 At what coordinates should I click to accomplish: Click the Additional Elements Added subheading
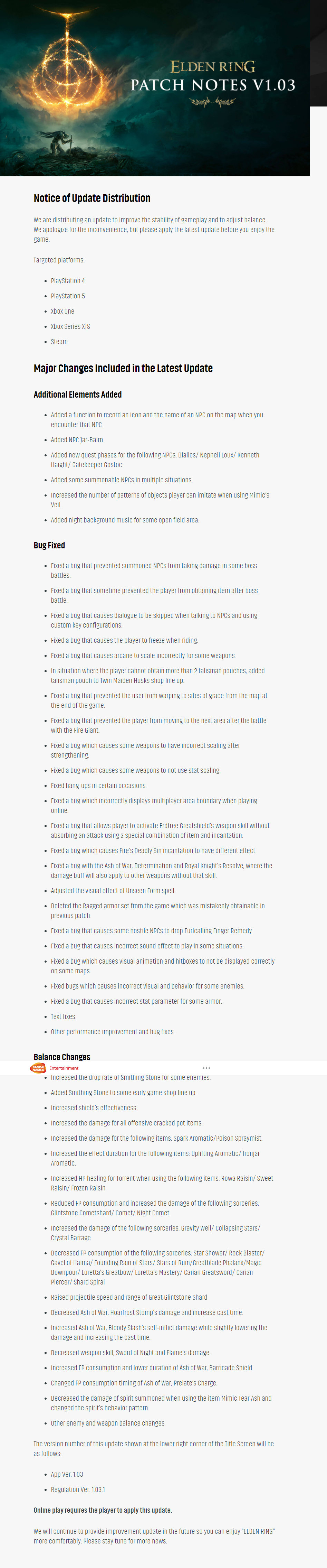coord(77,395)
